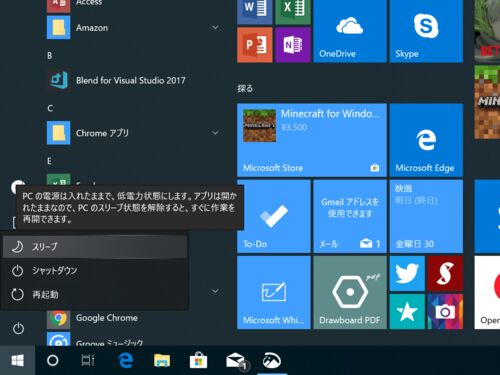This screenshot has width=500, height=375.
Task: Expand the folder chevron above Google Chrome
Action: (216, 291)
